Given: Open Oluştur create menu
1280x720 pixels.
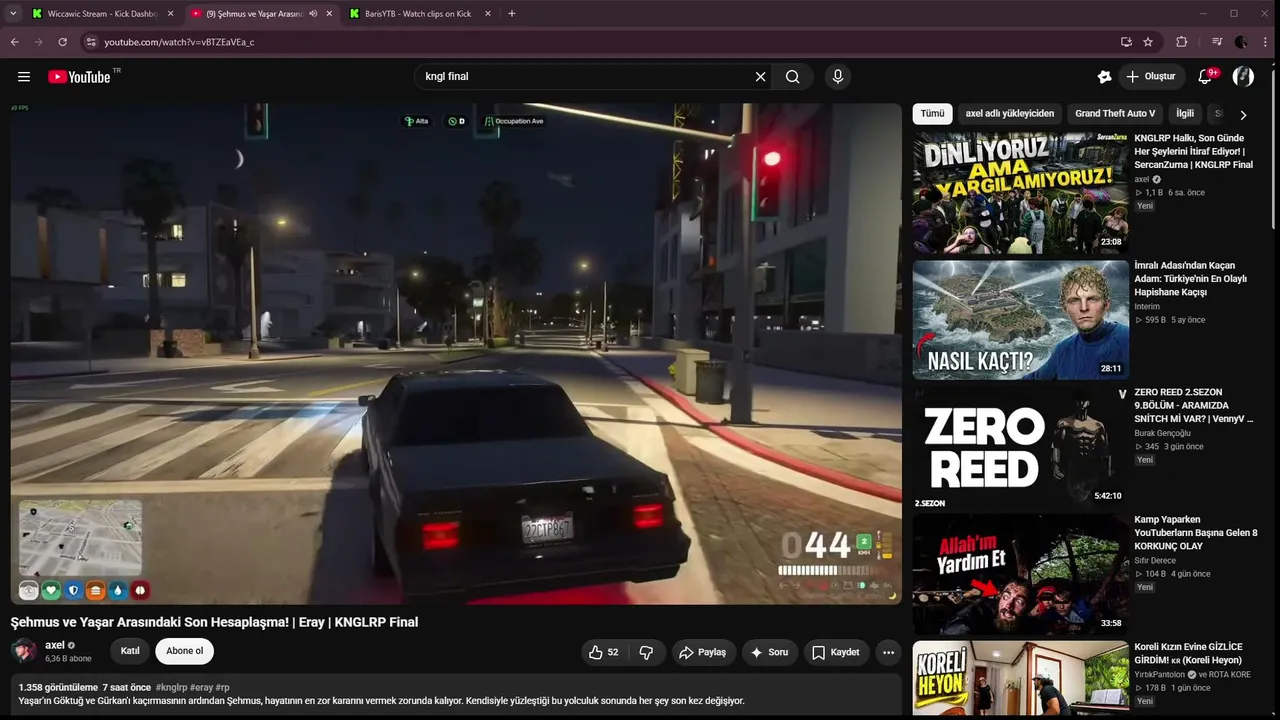Looking at the screenshot, I should pyautogui.click(x=1150, y=77).
